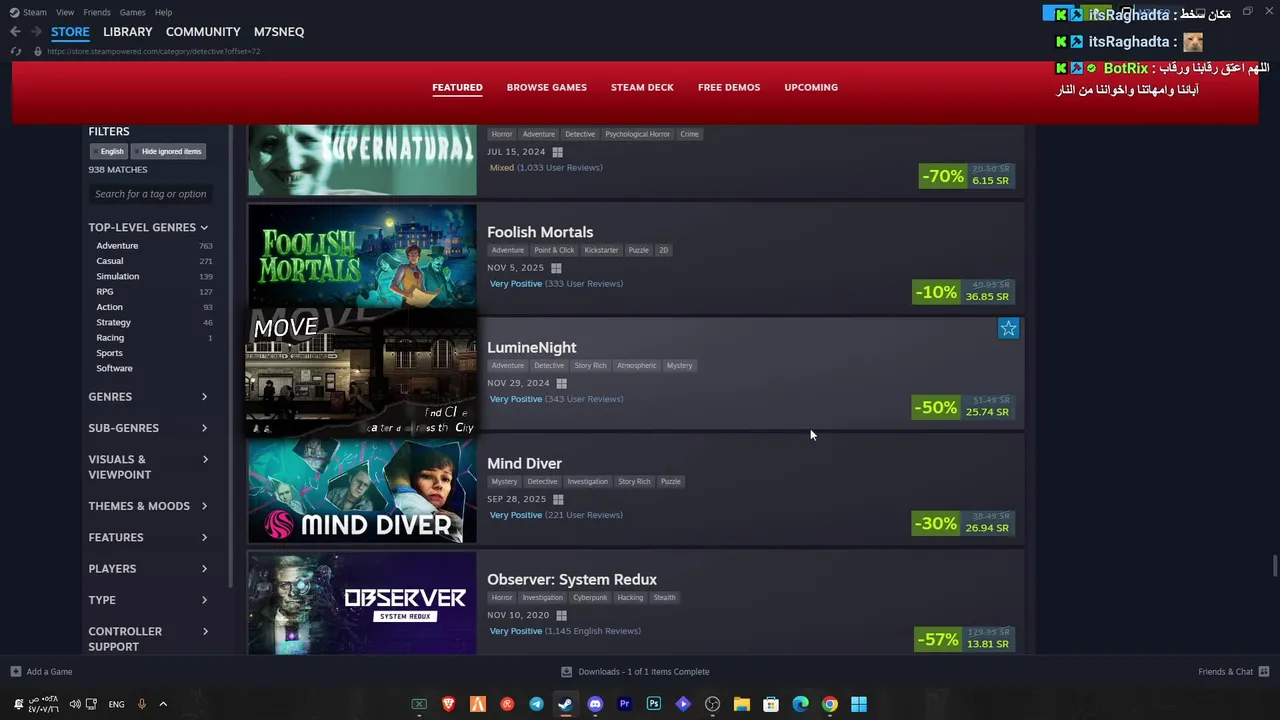Collapse the Top-Level Genres section
The height and width of the screenshot is (720, 1280).
pyautogui.click(x=149, y=227)
